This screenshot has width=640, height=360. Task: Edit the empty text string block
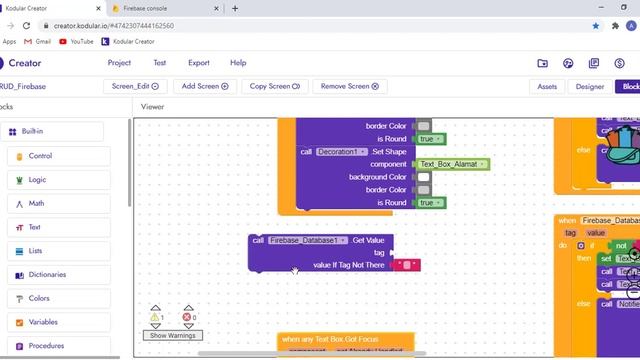click(x=407, y=265)
